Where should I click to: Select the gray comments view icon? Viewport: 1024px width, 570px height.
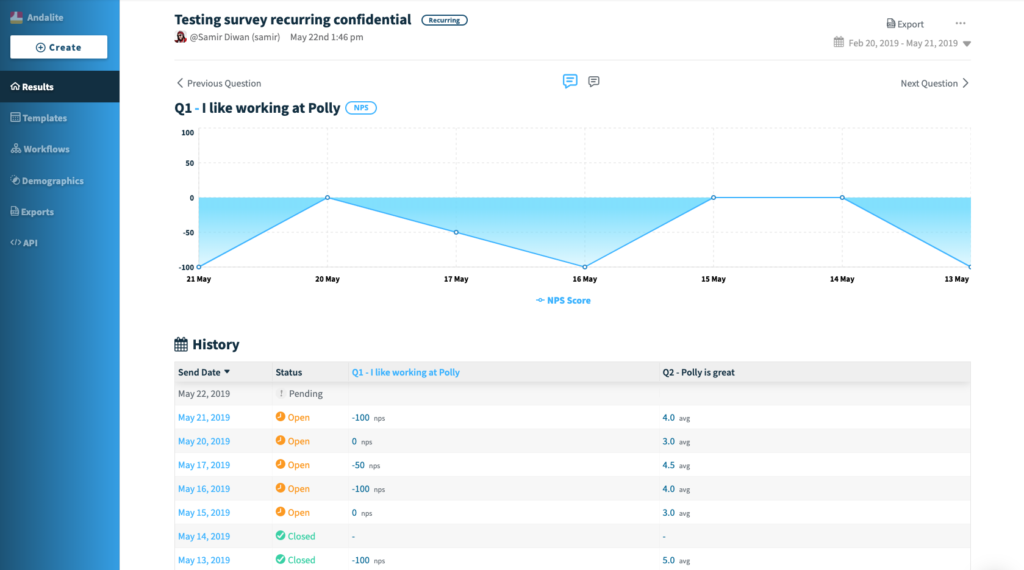[x=594, y=82]
